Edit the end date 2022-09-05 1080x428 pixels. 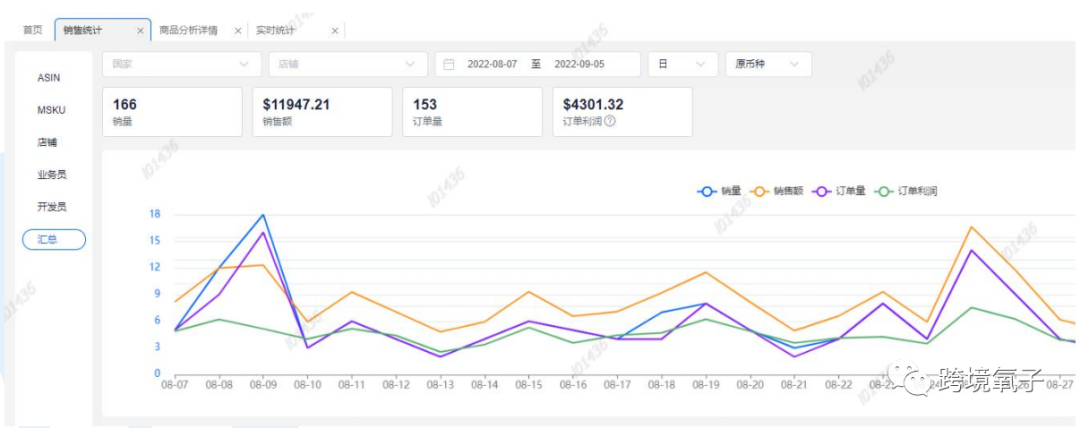579,64
